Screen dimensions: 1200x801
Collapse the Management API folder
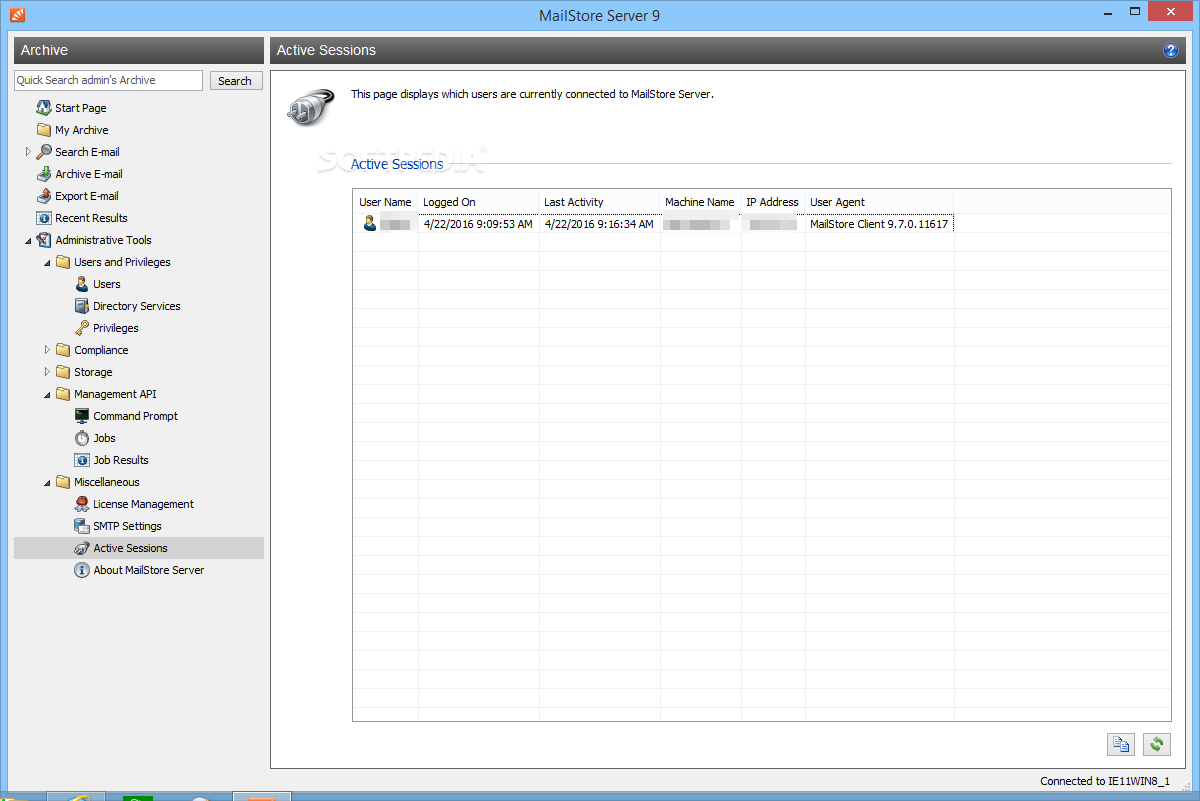47,394
